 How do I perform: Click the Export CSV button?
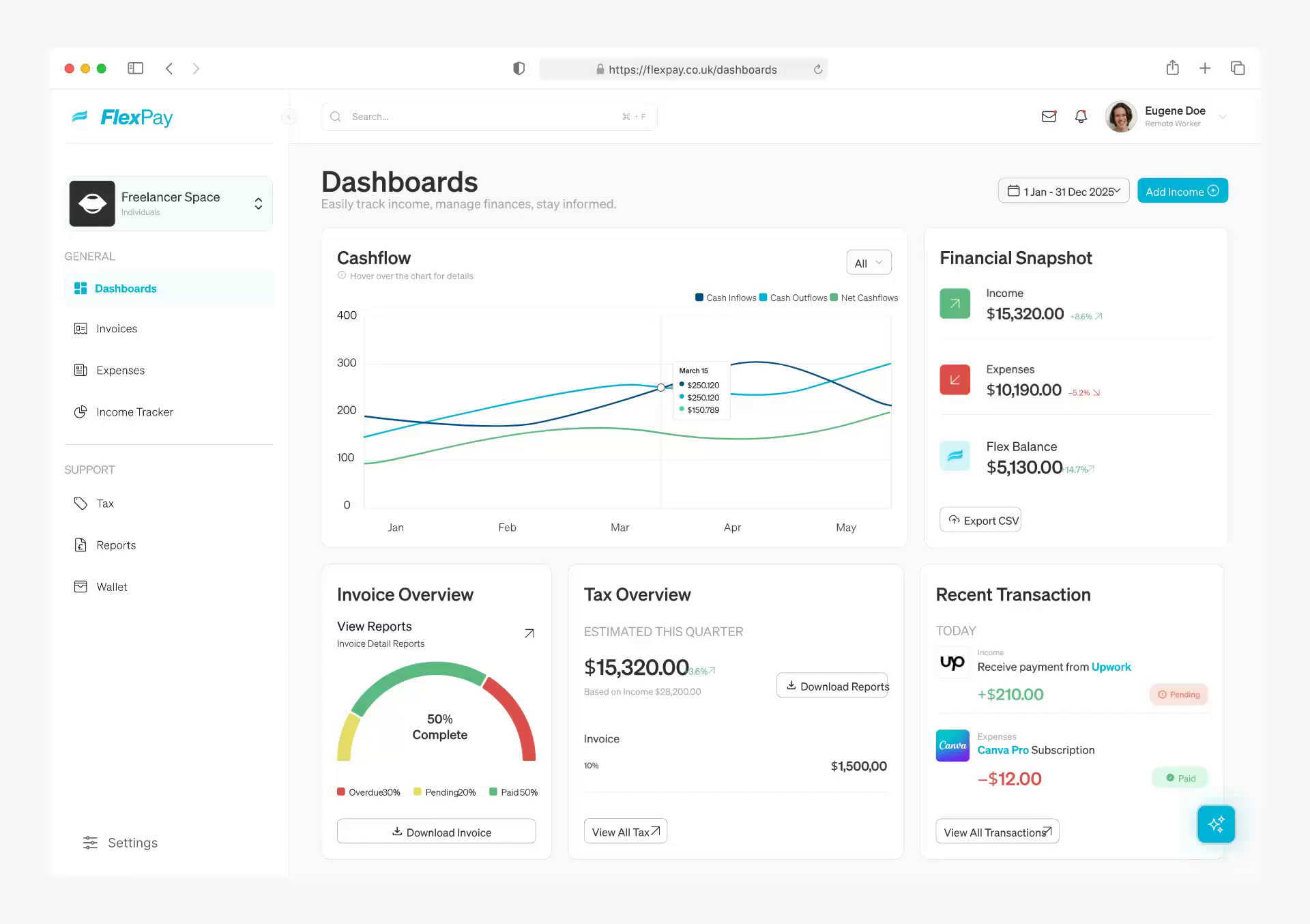[x=980, y=520]
